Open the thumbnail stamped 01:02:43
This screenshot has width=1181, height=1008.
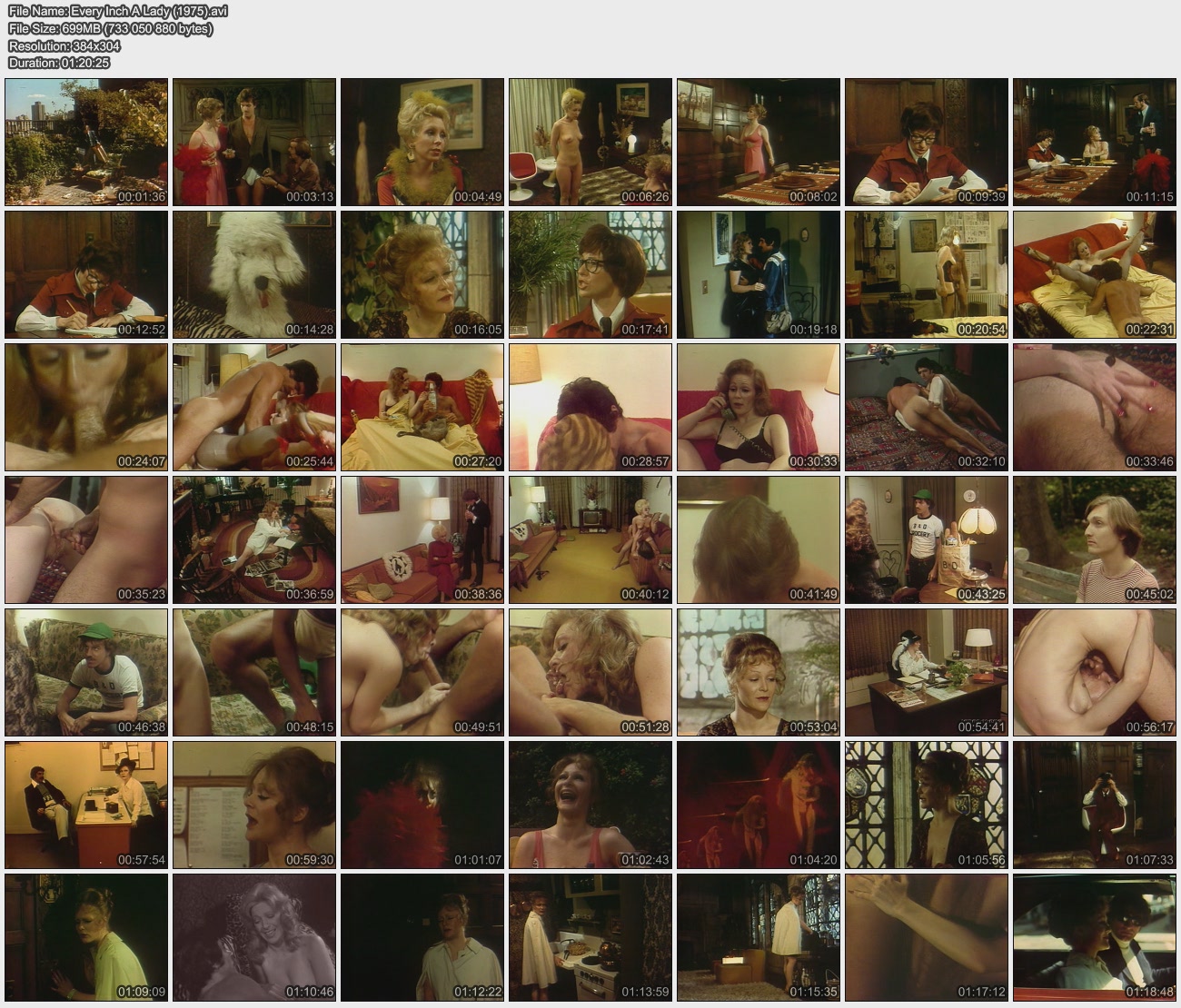(x=590, y=805)
